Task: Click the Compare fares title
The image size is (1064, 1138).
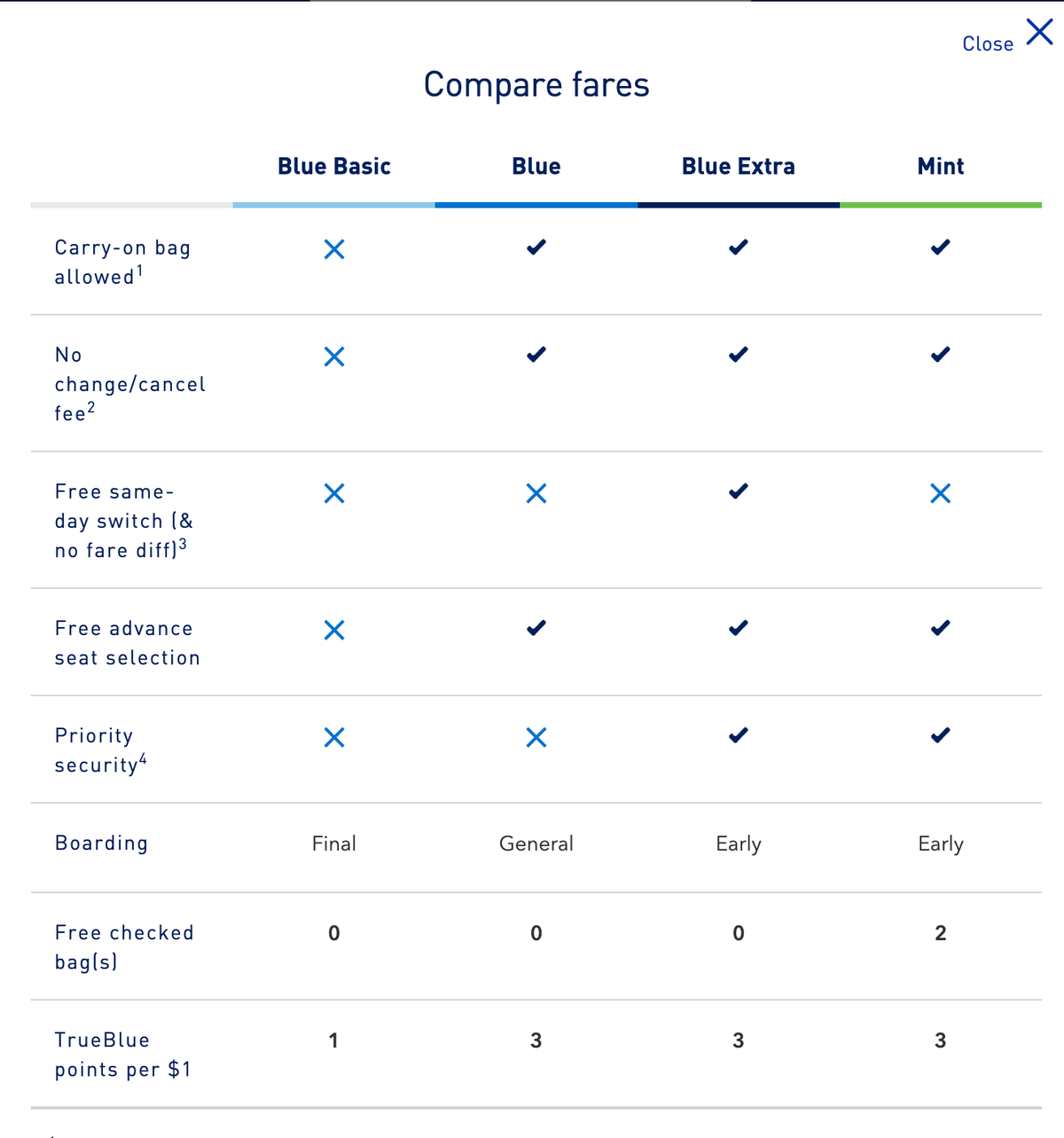Action: (x=536, y=84)
